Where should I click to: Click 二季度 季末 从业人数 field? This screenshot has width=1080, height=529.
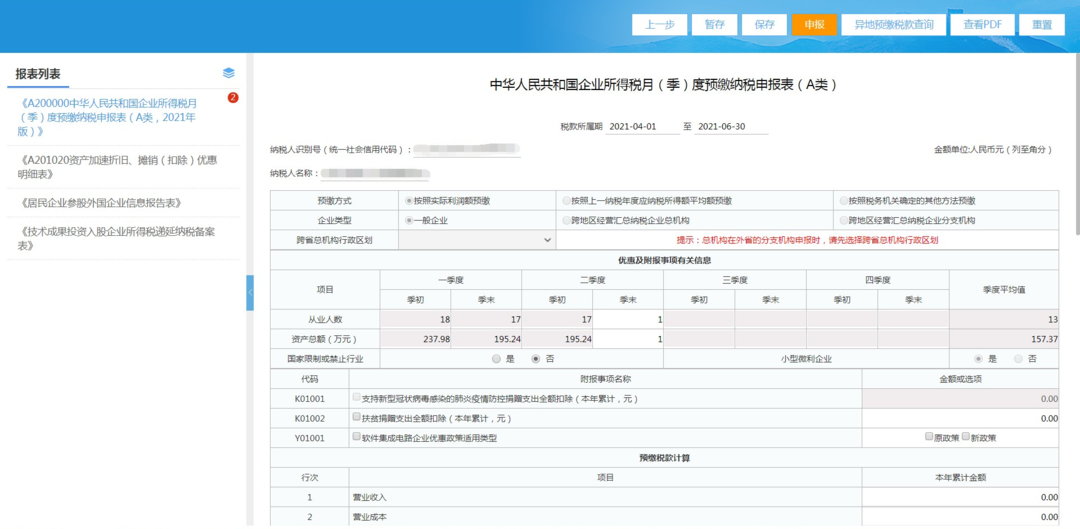point(628,320)
